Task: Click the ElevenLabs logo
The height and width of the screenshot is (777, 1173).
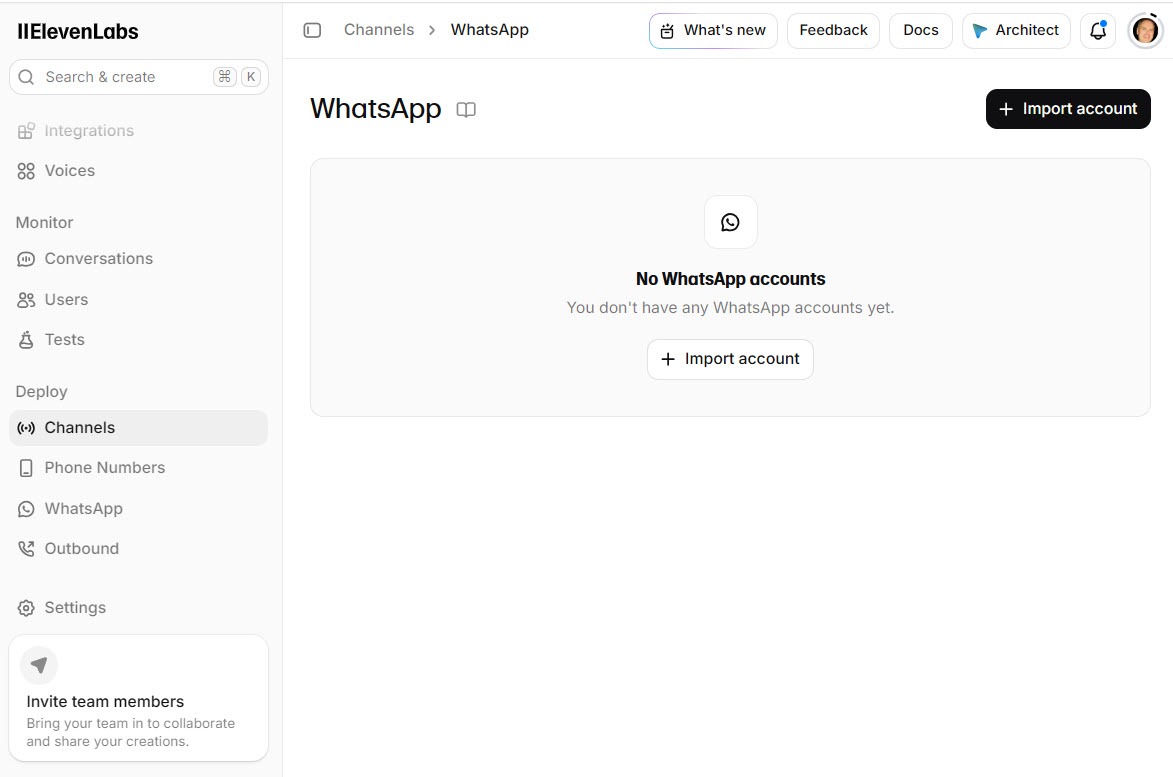Action: (78, 31)
